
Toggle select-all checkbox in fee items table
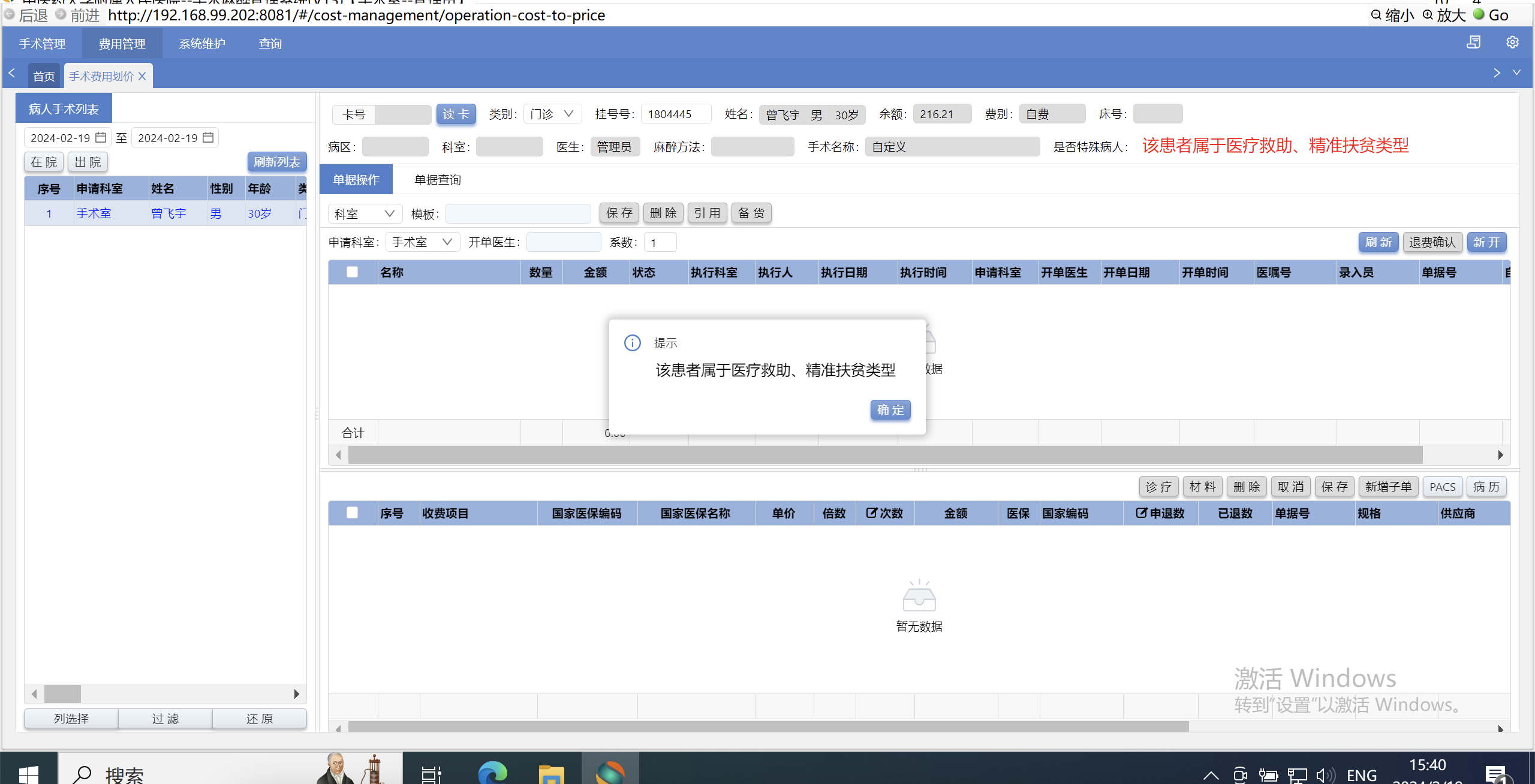pyautogui.click(x=353, y=513)
